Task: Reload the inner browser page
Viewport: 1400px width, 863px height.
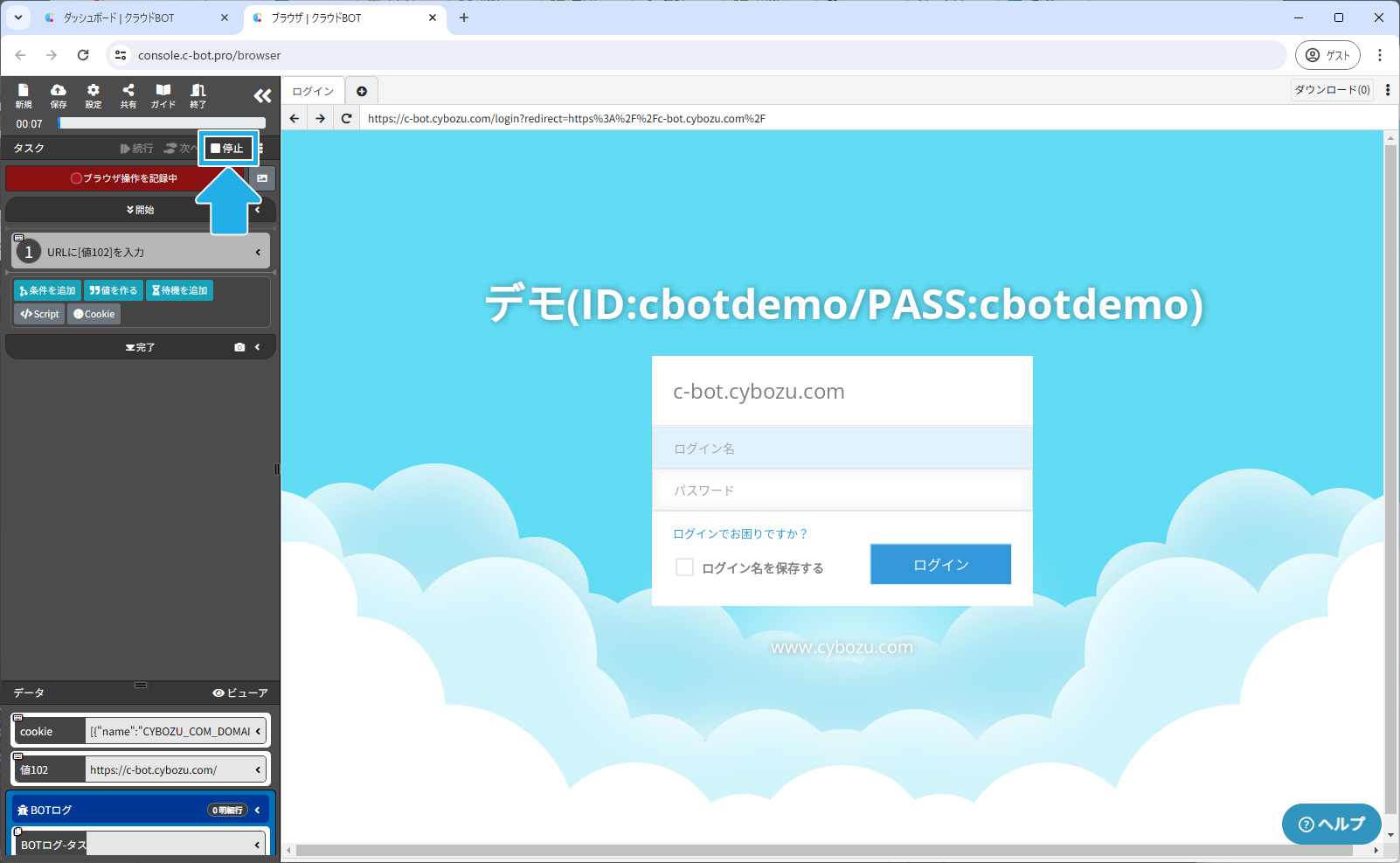Action: tap(347, 118)
